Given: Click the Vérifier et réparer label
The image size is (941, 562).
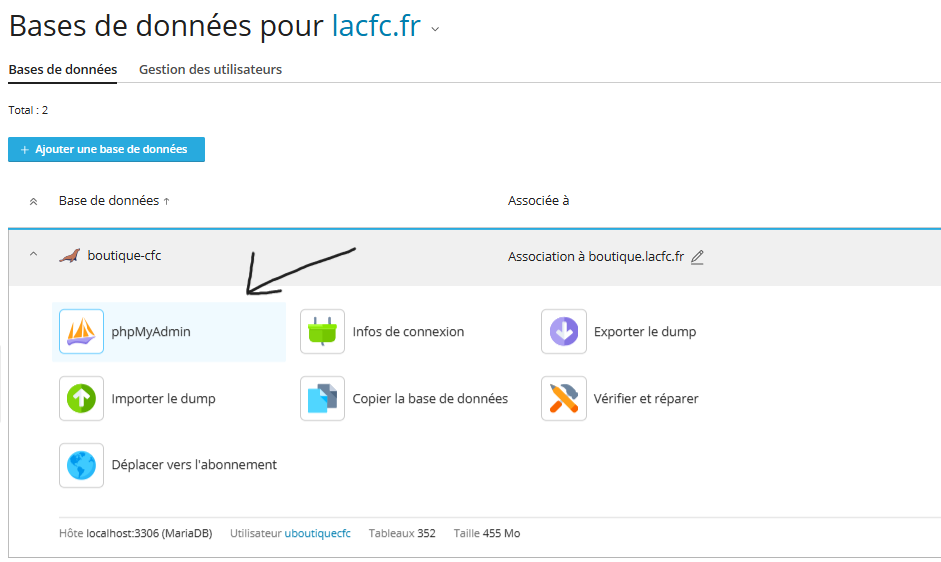Looking at the screenshot, I should 646,399.
